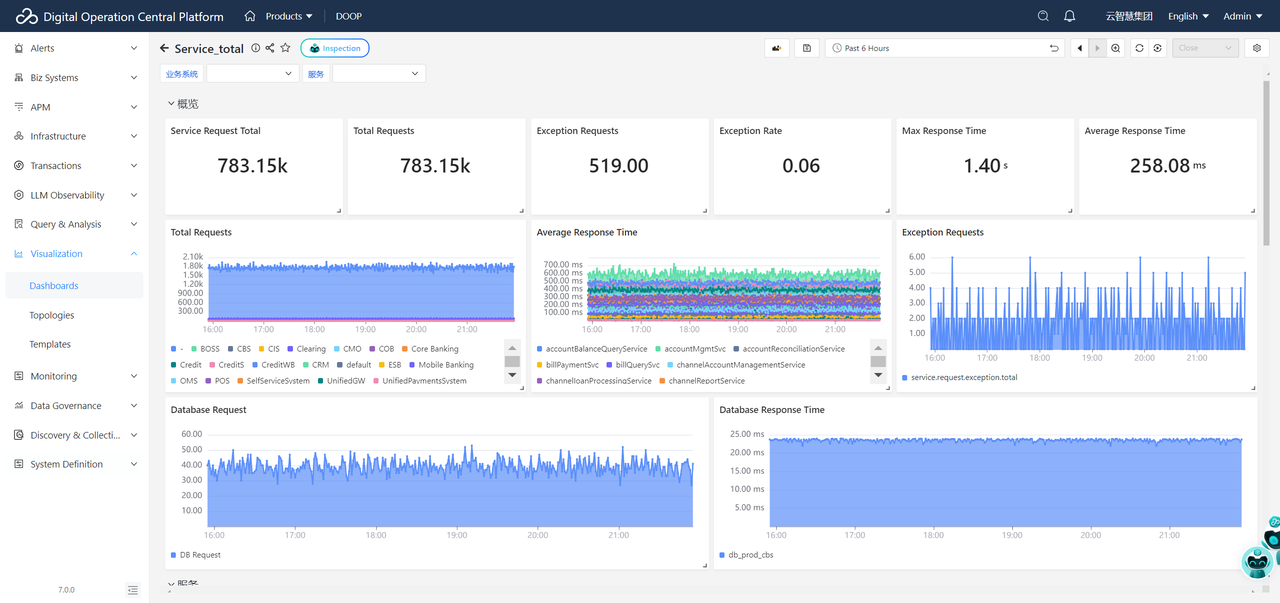Open the auto-refresh timer icon
This screenshot has height=603, width=1280.
point(1158,48)
